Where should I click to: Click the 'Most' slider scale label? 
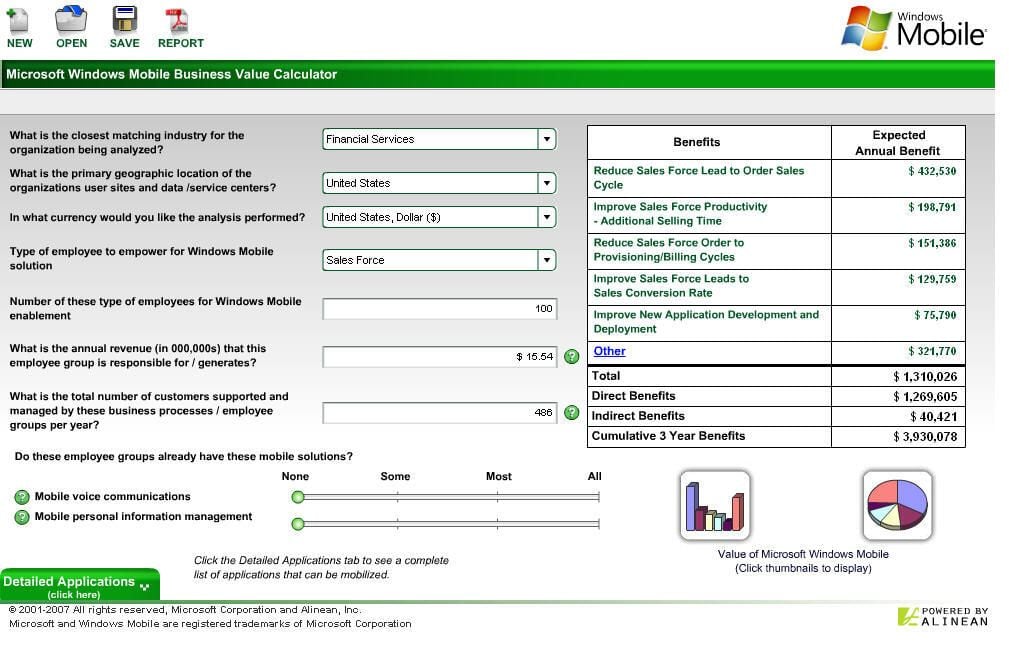pyautogui.click(x=499, y=476)
